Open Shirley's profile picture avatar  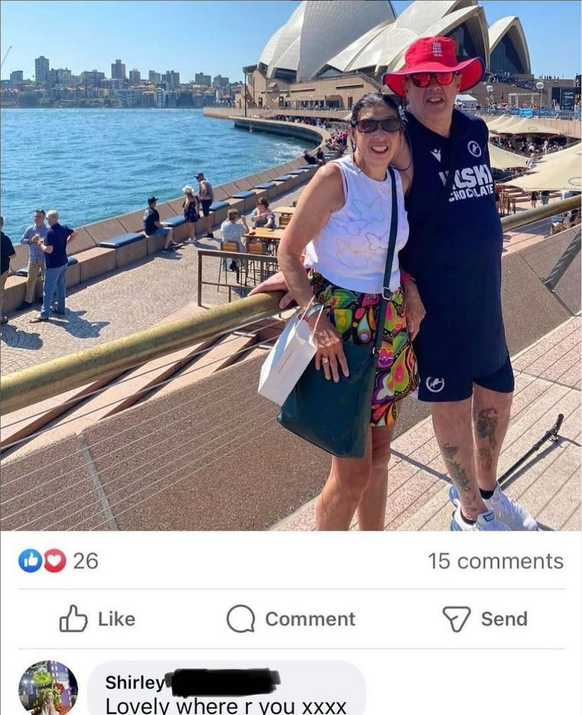[x=48, y=689]
